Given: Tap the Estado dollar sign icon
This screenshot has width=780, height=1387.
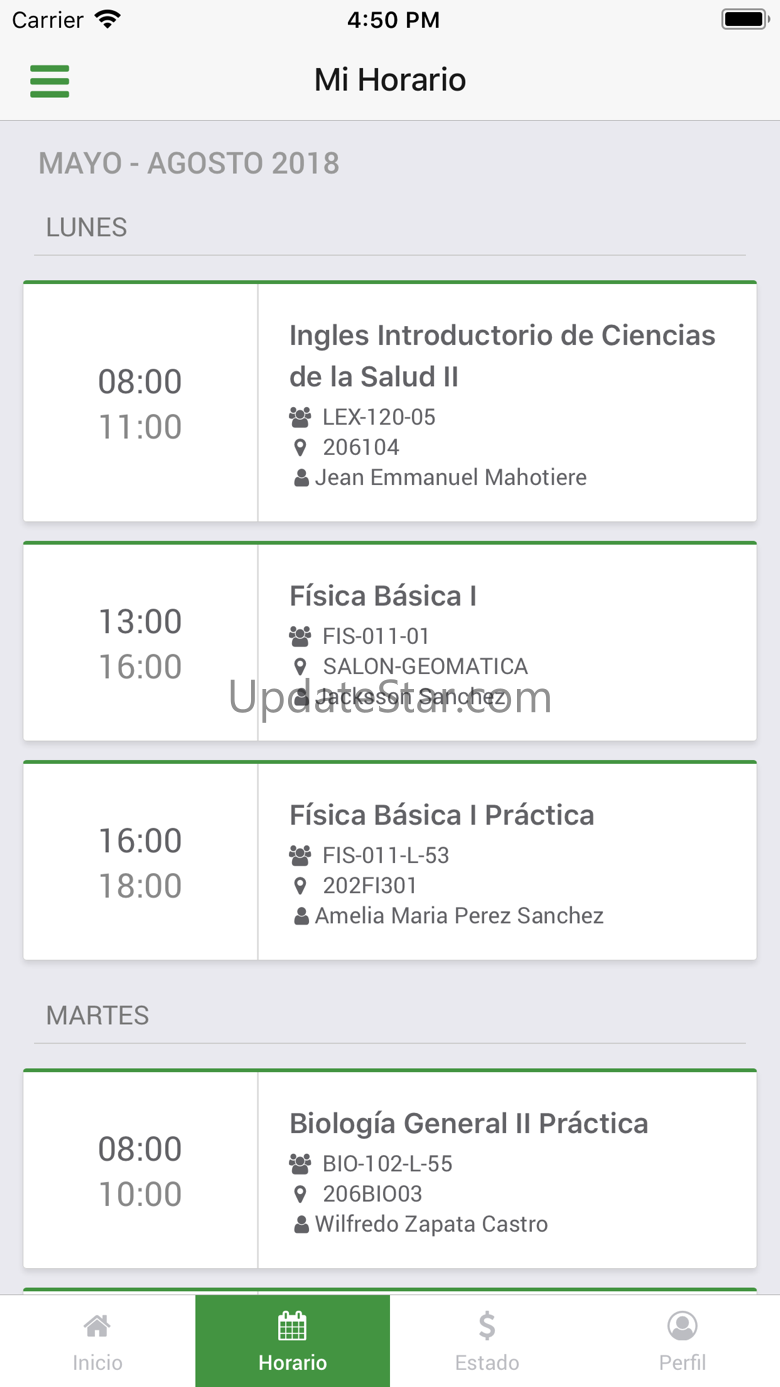Looking at the screenshot, I should 487,1326.
